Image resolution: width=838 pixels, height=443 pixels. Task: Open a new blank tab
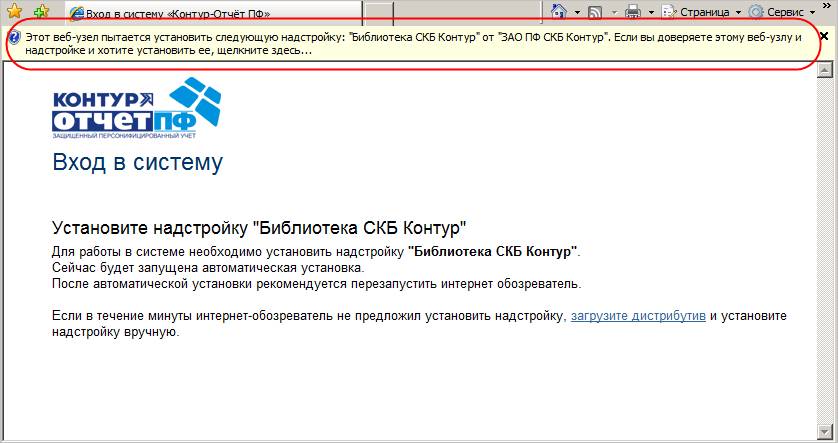coord(378,13)
